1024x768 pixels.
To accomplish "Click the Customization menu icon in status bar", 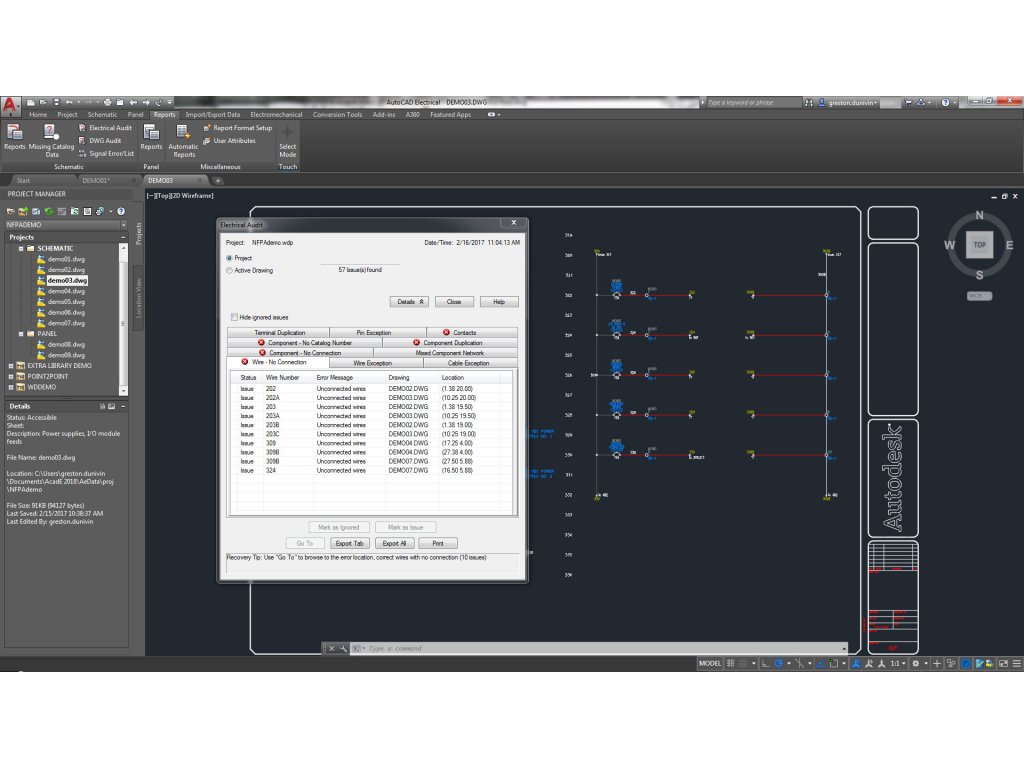I will point(1016,664).
